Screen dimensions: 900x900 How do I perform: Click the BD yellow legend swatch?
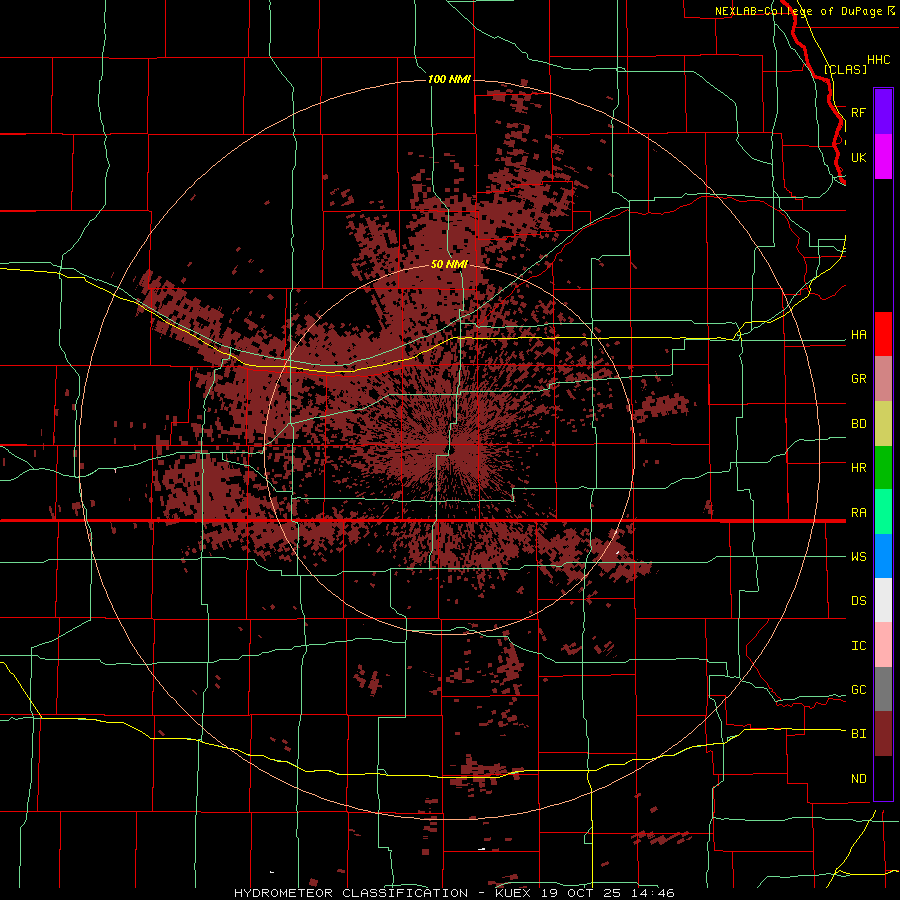point(883,424)
